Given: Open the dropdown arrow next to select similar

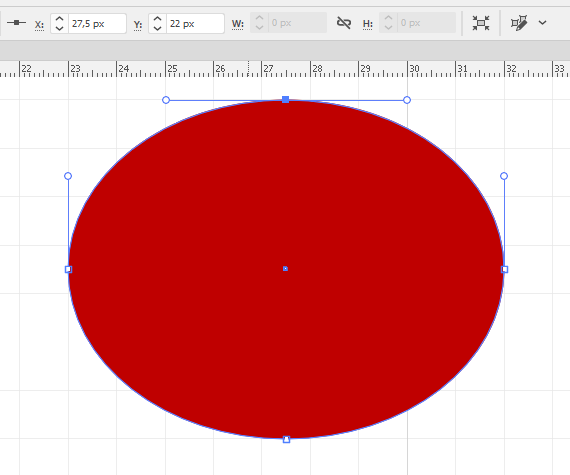Looking at the screenshot, I should tap(542, 23).
